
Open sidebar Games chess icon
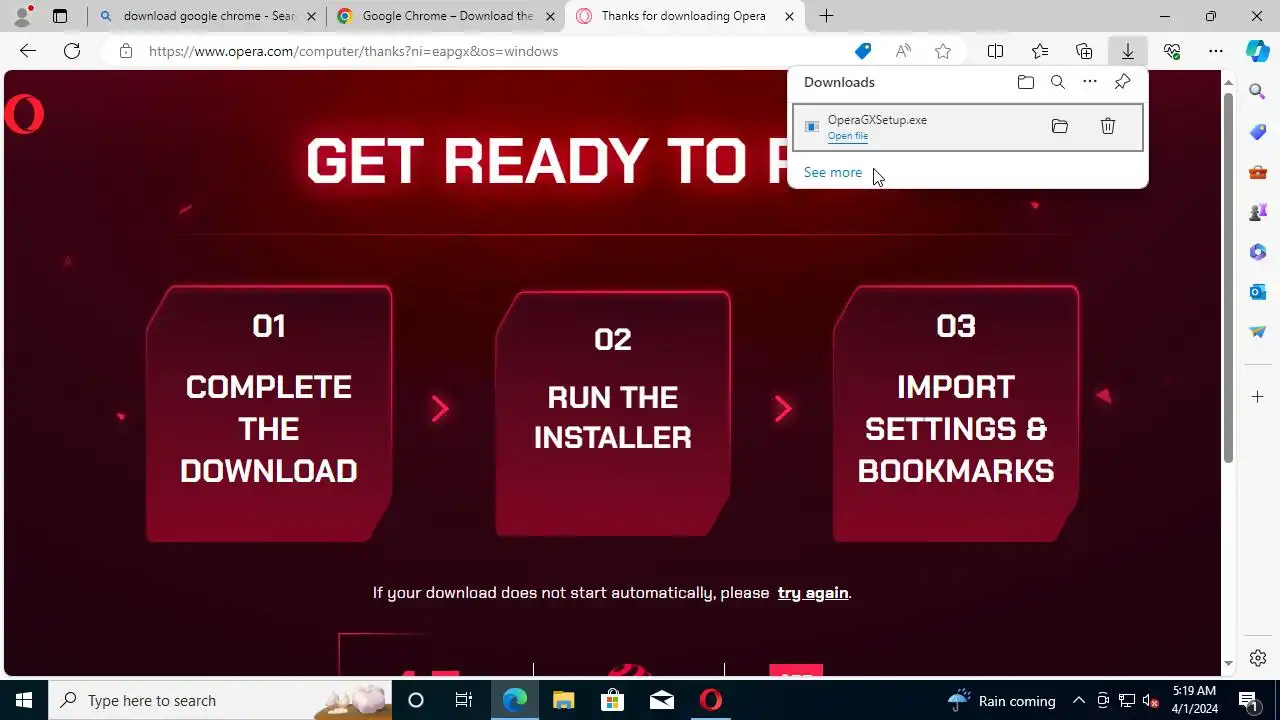point(1258,212)
